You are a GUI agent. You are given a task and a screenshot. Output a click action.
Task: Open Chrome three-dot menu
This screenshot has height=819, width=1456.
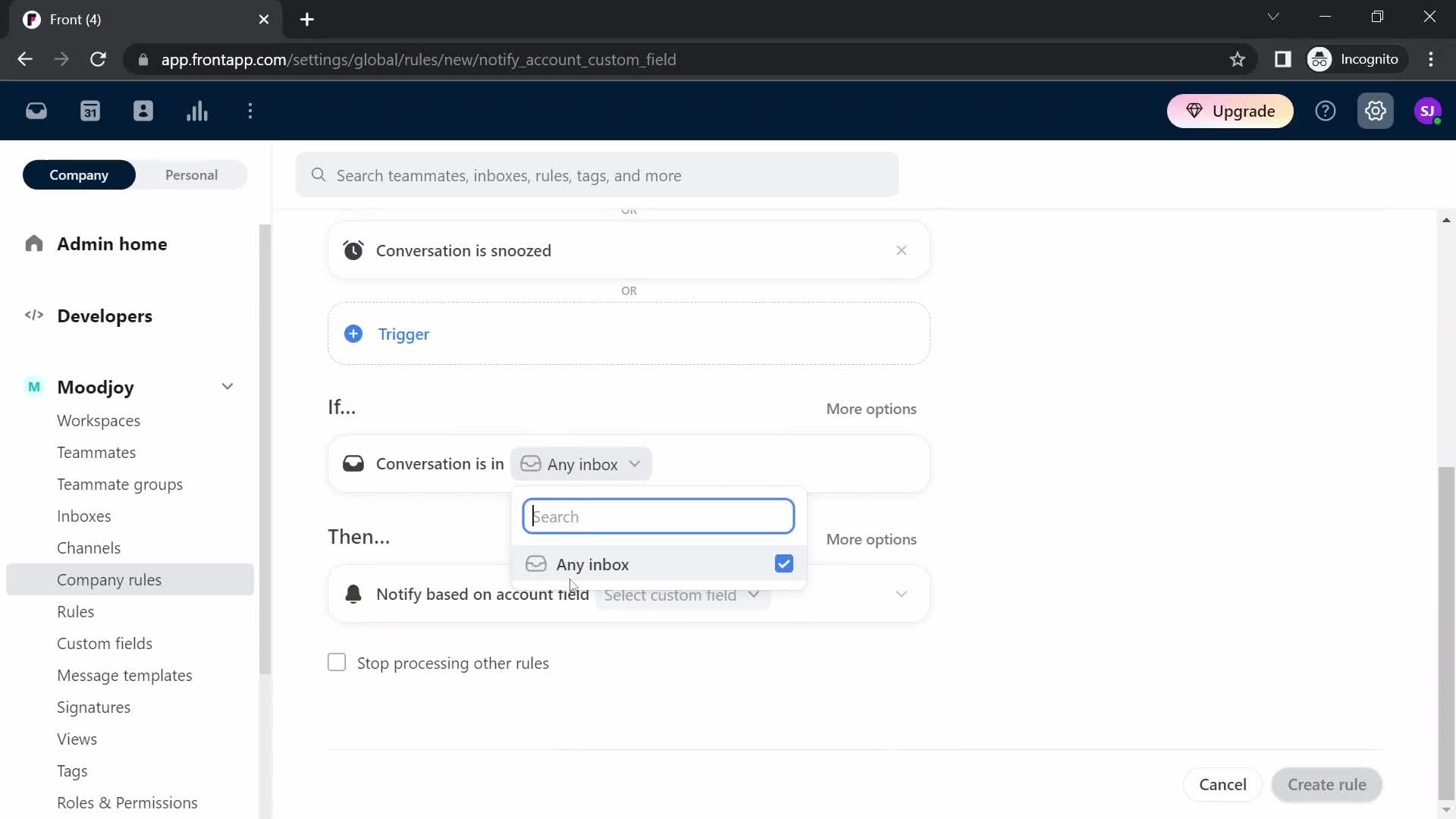(1431, 59)
